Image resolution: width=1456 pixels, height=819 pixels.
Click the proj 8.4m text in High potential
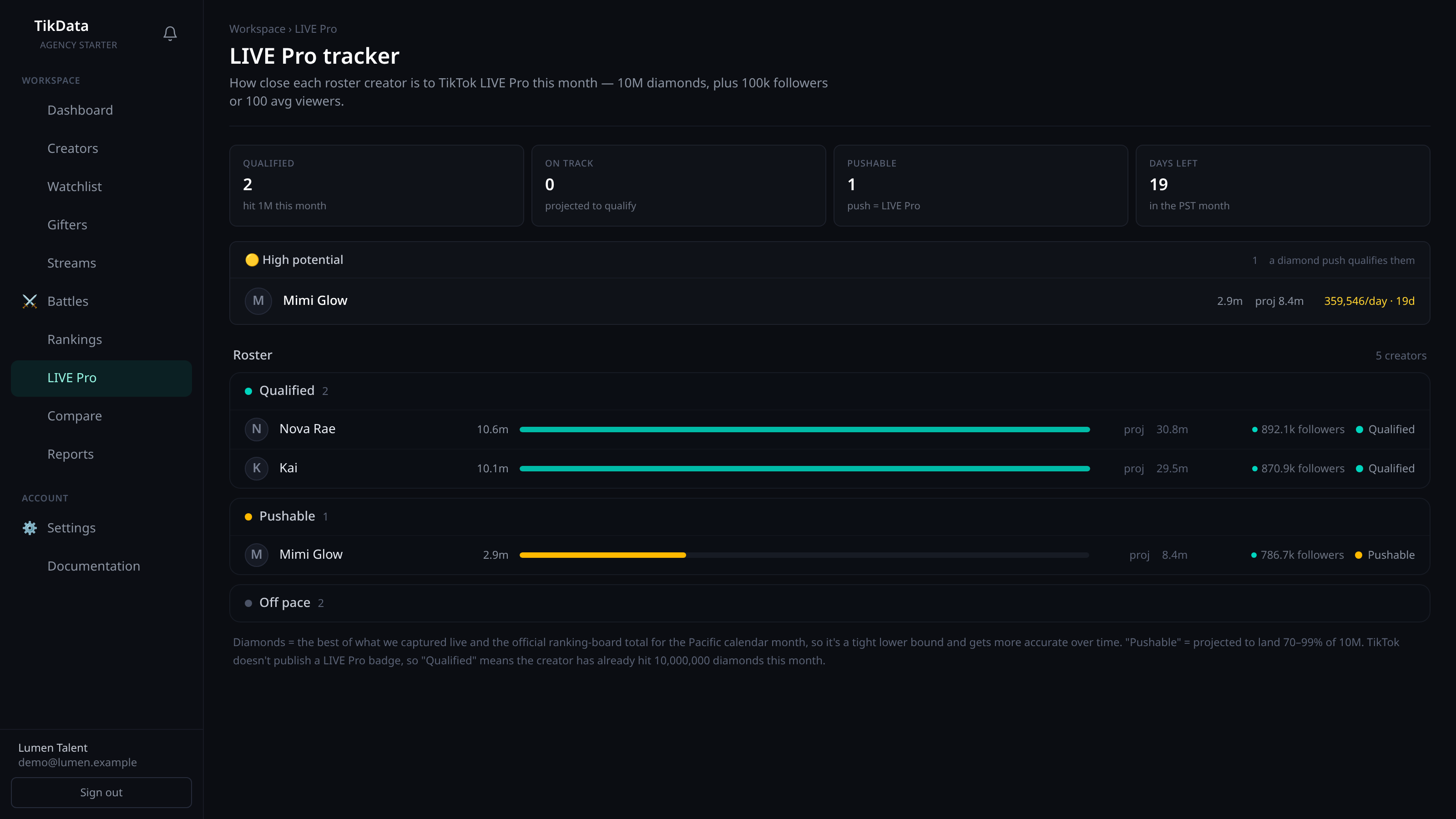click(x=1279, y=301)
